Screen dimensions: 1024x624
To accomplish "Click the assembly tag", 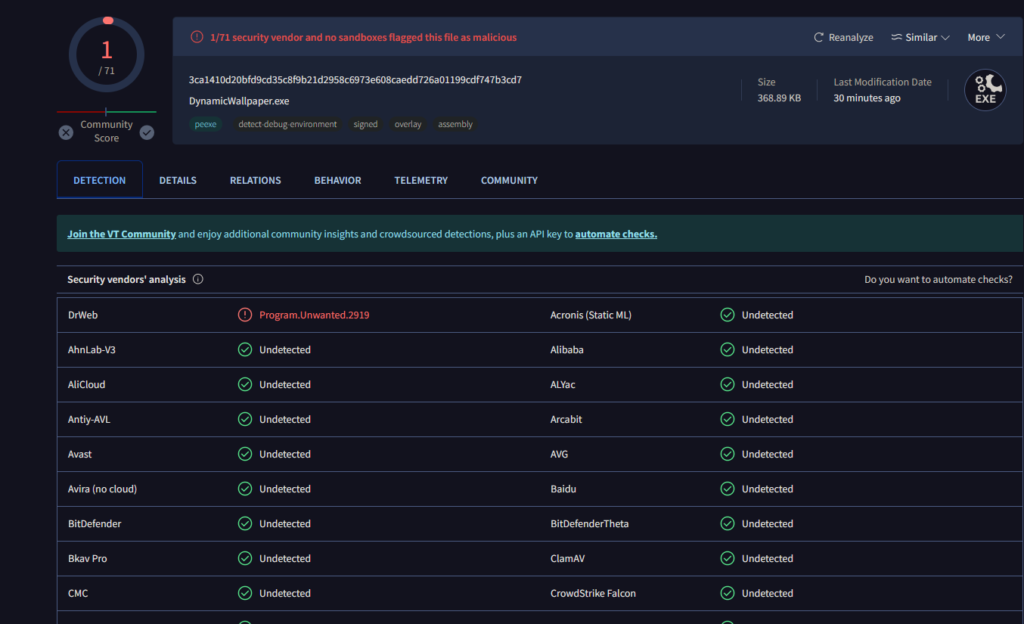I will 455,124.
